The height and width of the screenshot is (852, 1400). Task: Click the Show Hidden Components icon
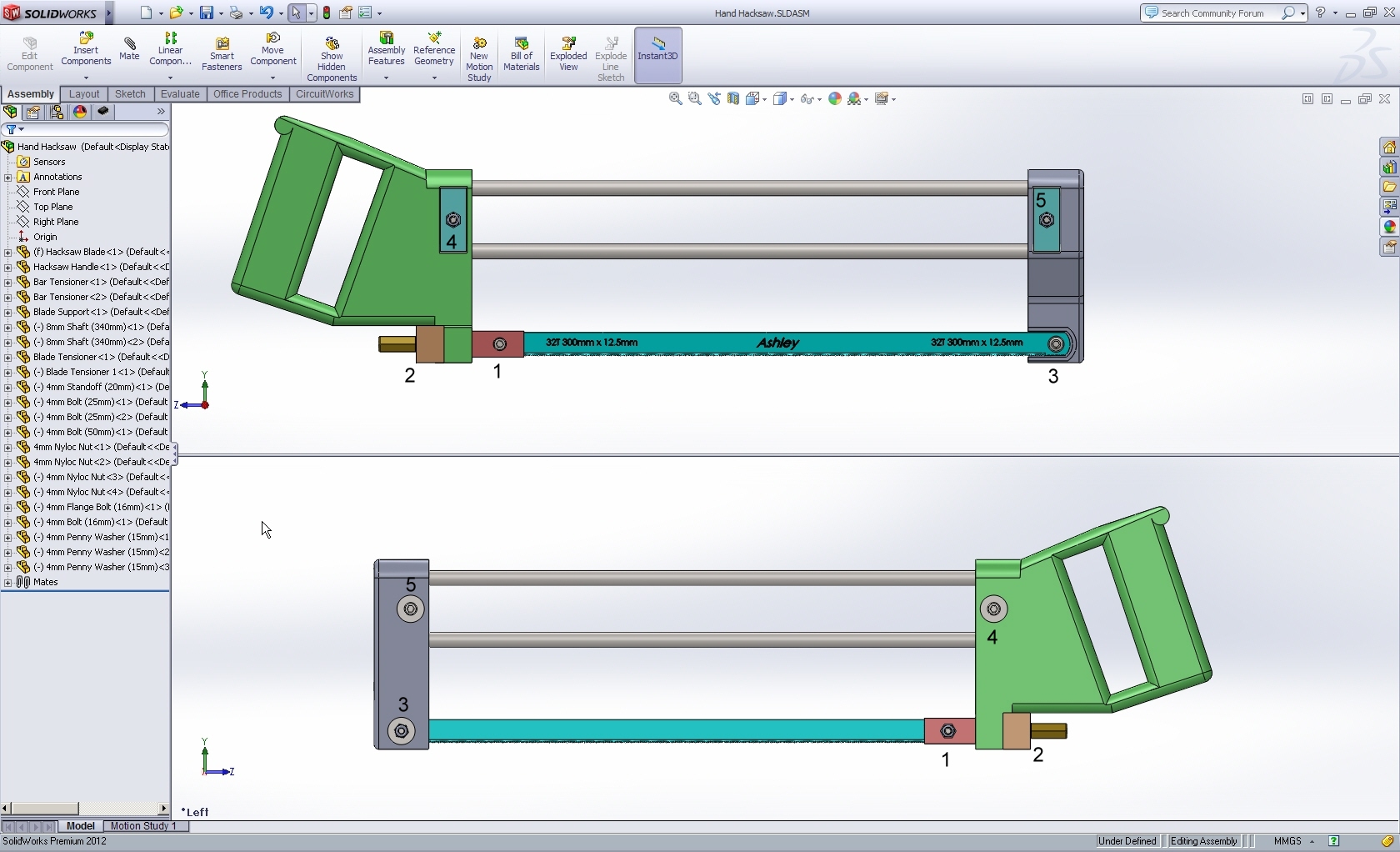click(x=332, y=59)
